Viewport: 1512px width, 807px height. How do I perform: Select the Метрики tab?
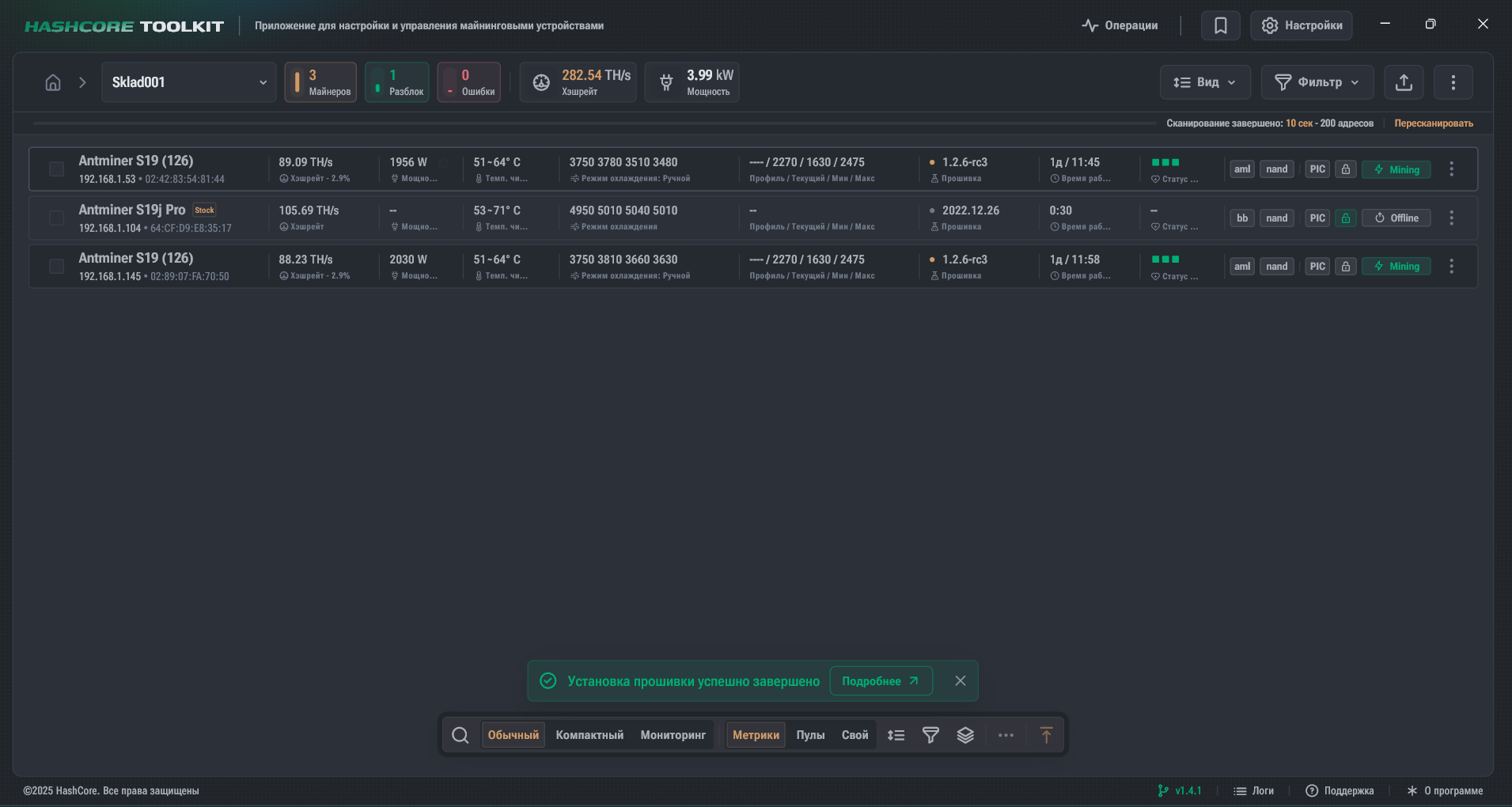pyautogui.click(x=756, y=735)
